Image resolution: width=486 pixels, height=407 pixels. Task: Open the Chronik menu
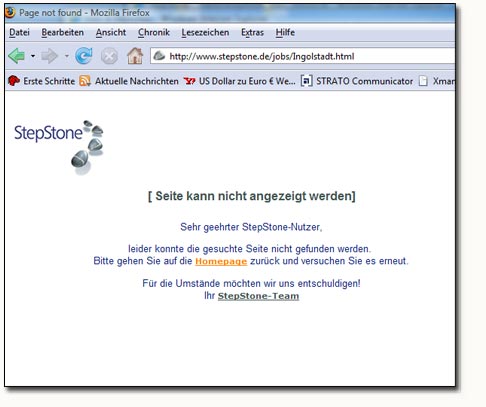tap(154, 33)
